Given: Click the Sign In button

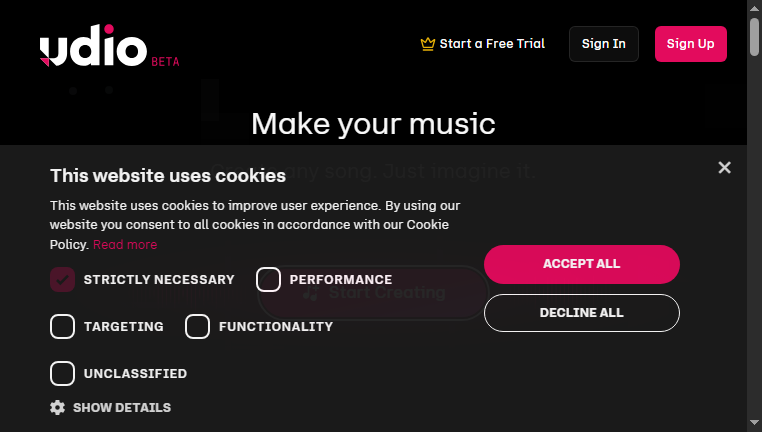Looking at the screenshot, I should click(604, 44).
